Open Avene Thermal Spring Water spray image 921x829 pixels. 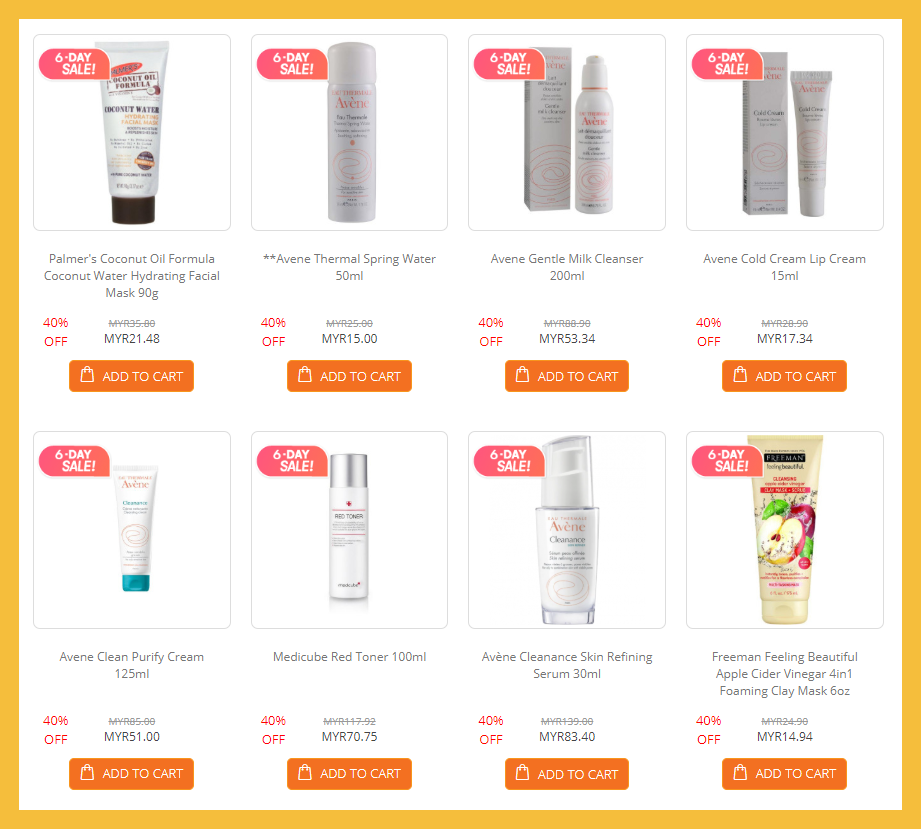tap(349, 132)
